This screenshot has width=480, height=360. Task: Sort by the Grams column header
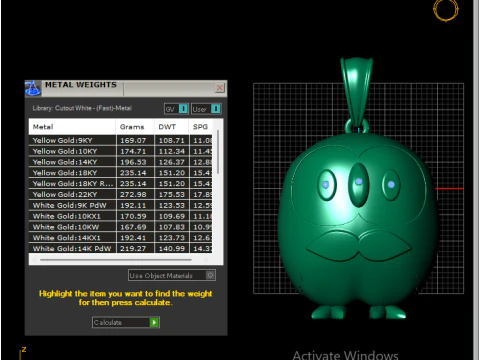click(x=135, y=127)
